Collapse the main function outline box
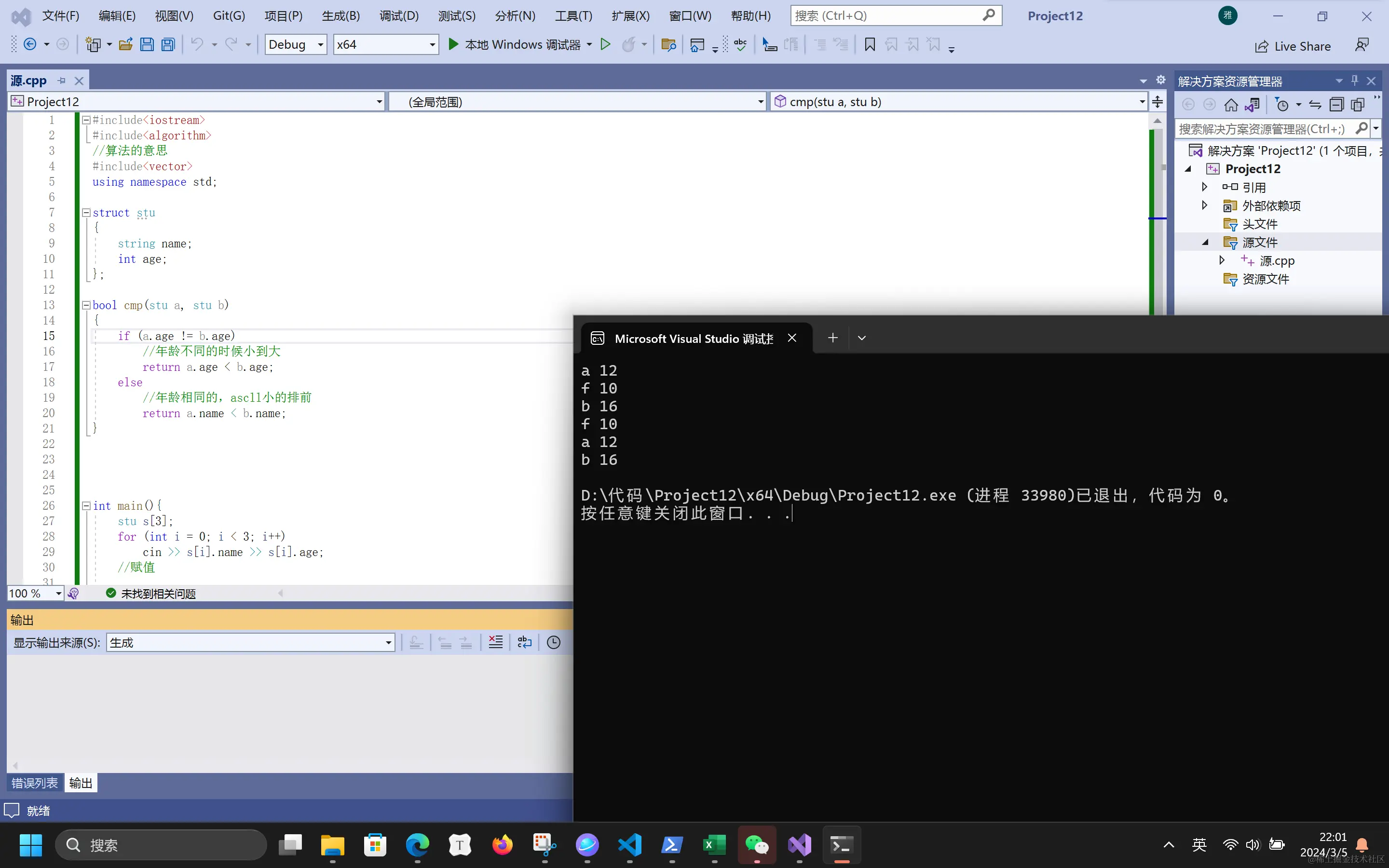The height and width of the screenshot is (868, 1389). click(x=86, y=506)
